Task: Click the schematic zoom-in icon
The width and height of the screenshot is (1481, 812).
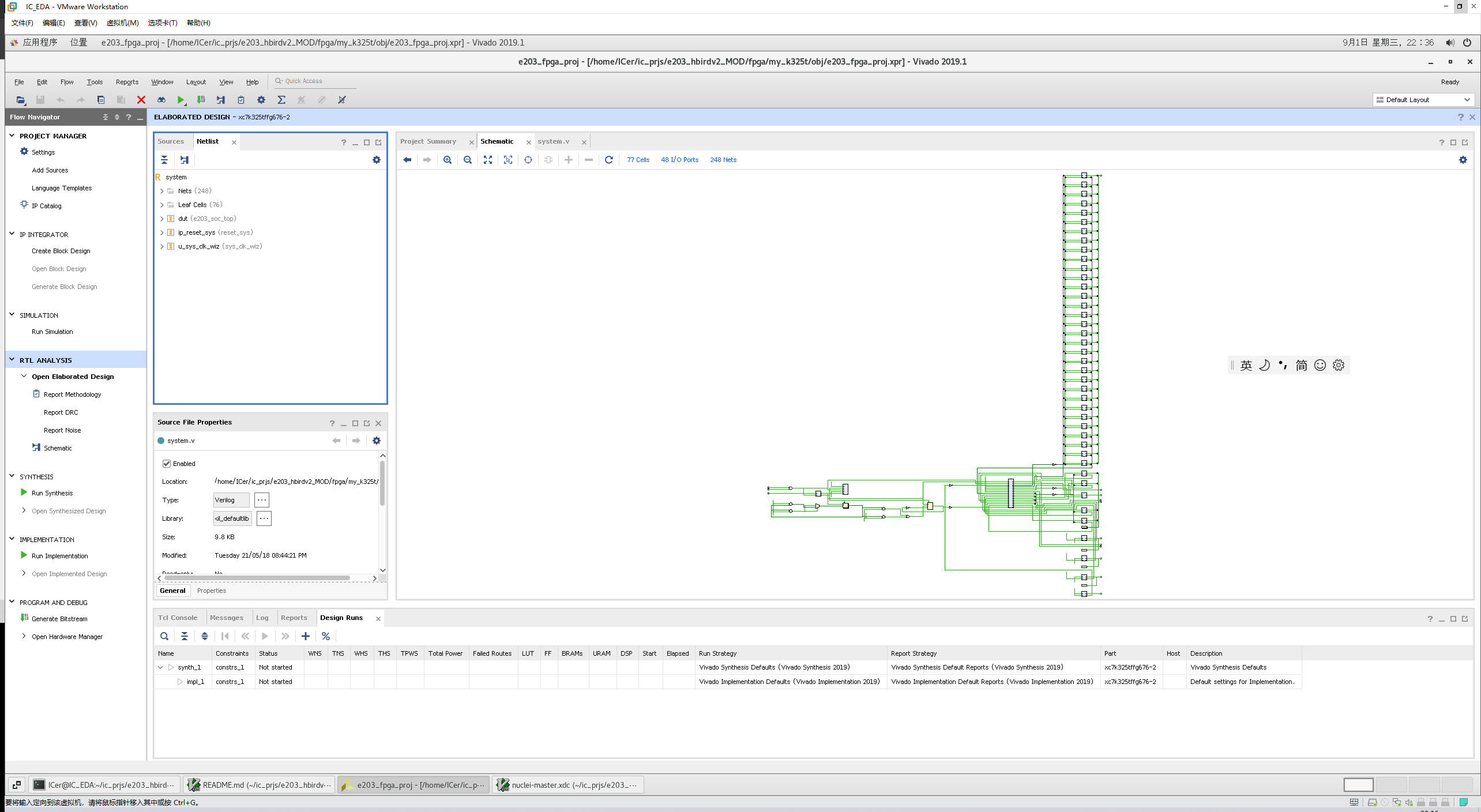Action: pyautogui.click(x=446, y=159)
